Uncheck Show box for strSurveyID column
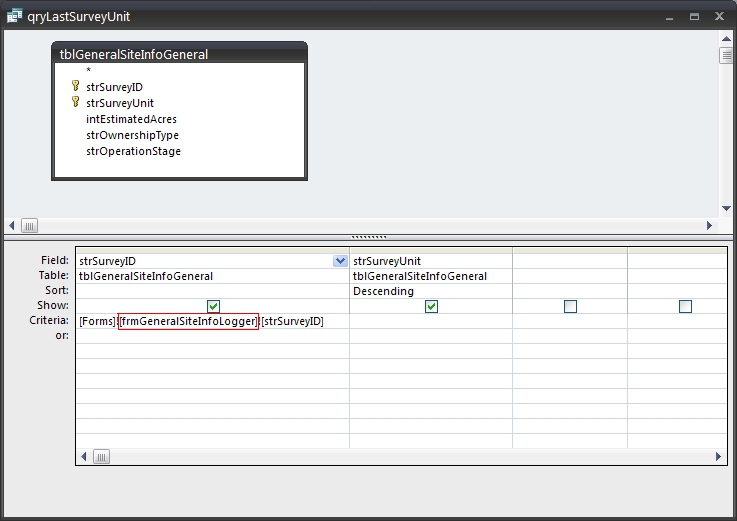 213,307
